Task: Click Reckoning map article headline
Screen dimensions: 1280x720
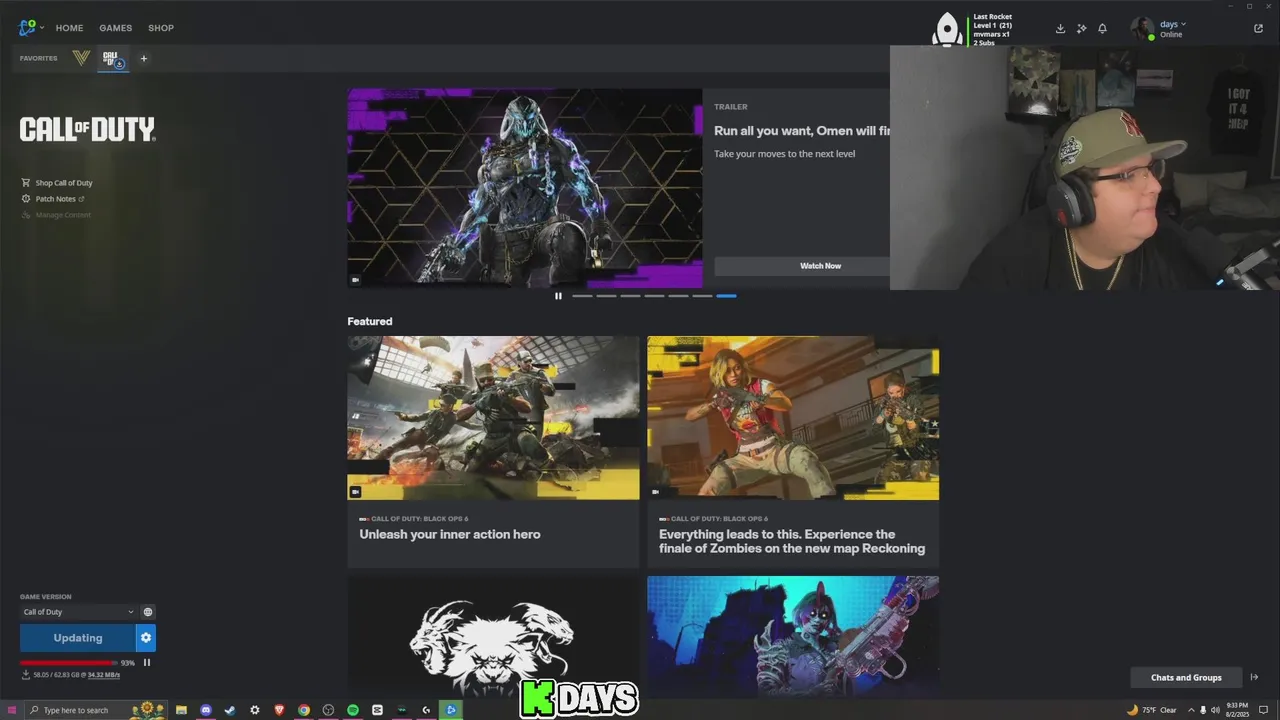Action: tap(792, 541)
